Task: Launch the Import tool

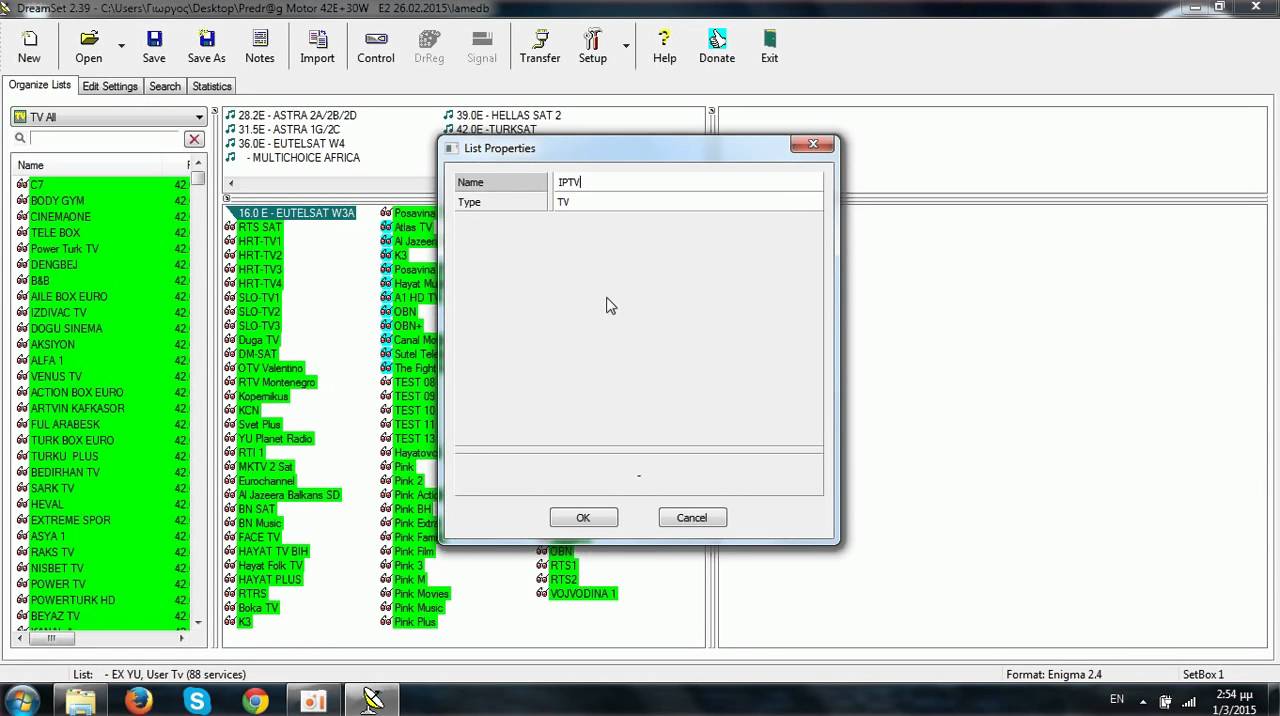Action: [317, 46]
